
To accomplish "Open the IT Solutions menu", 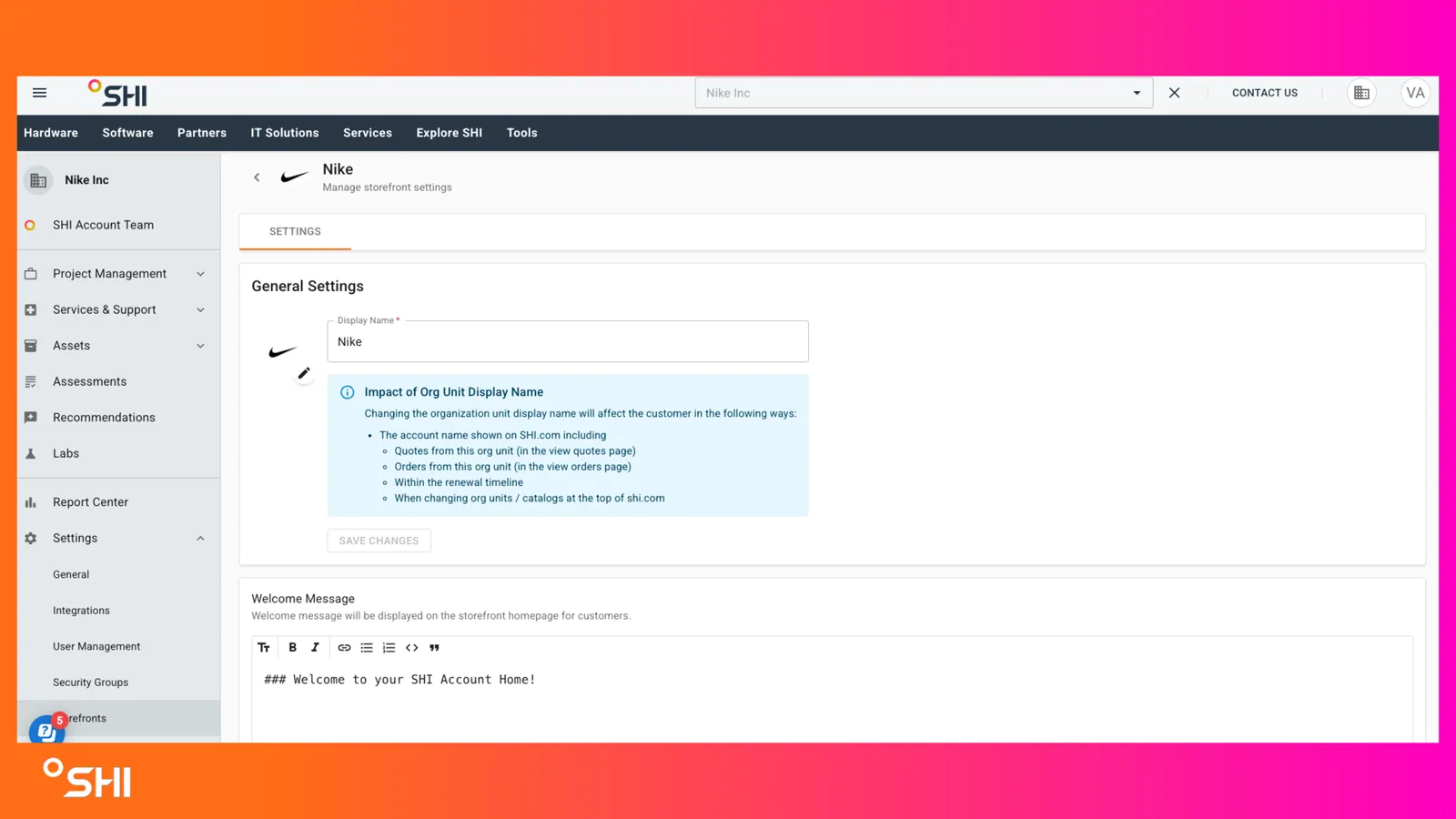I will click(285, 133).
